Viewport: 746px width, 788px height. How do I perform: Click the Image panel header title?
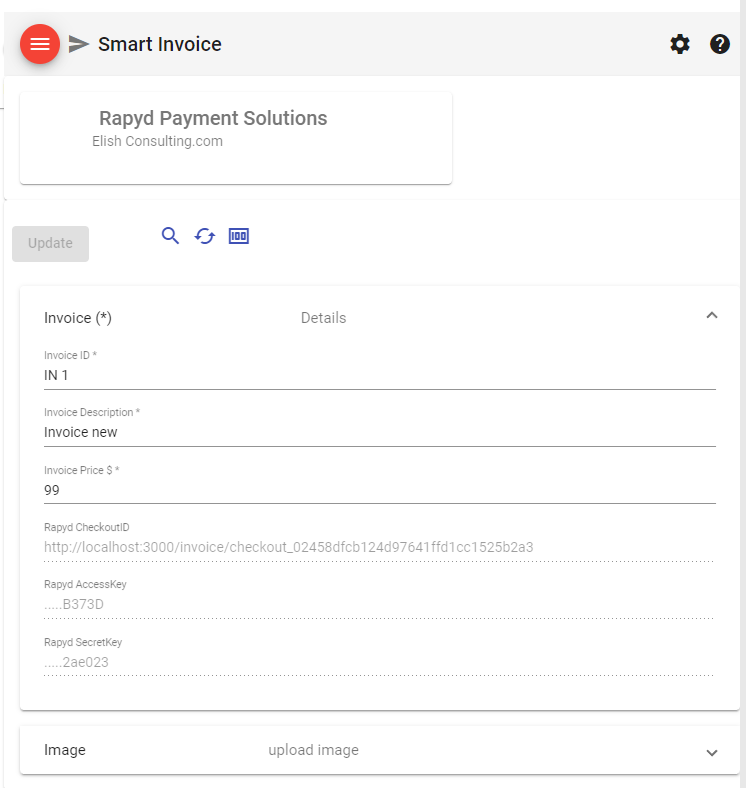pyautogui.click(x=65, y=750)
